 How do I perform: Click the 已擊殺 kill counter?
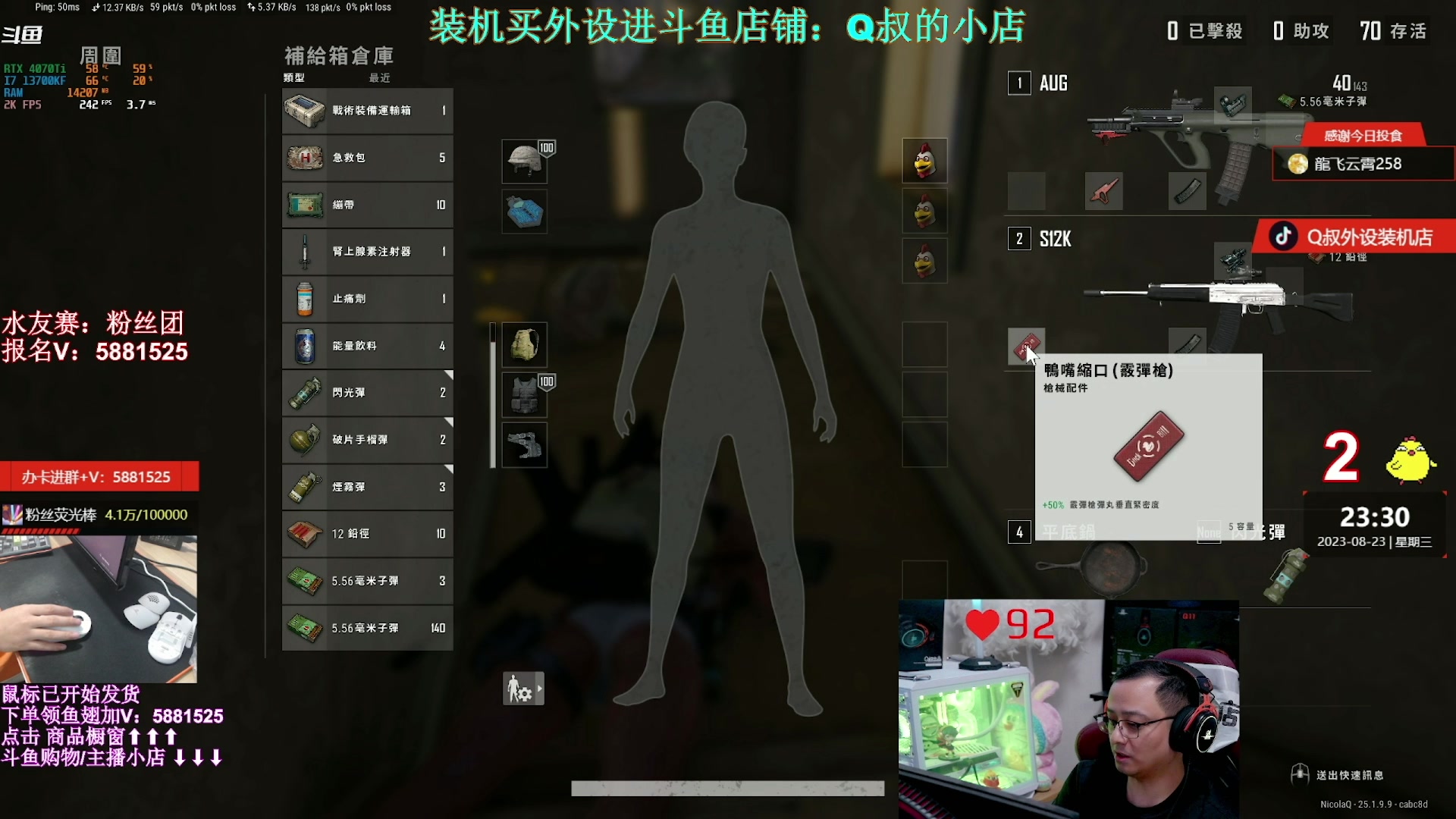pyautogui.click(x=1205, y=31)
